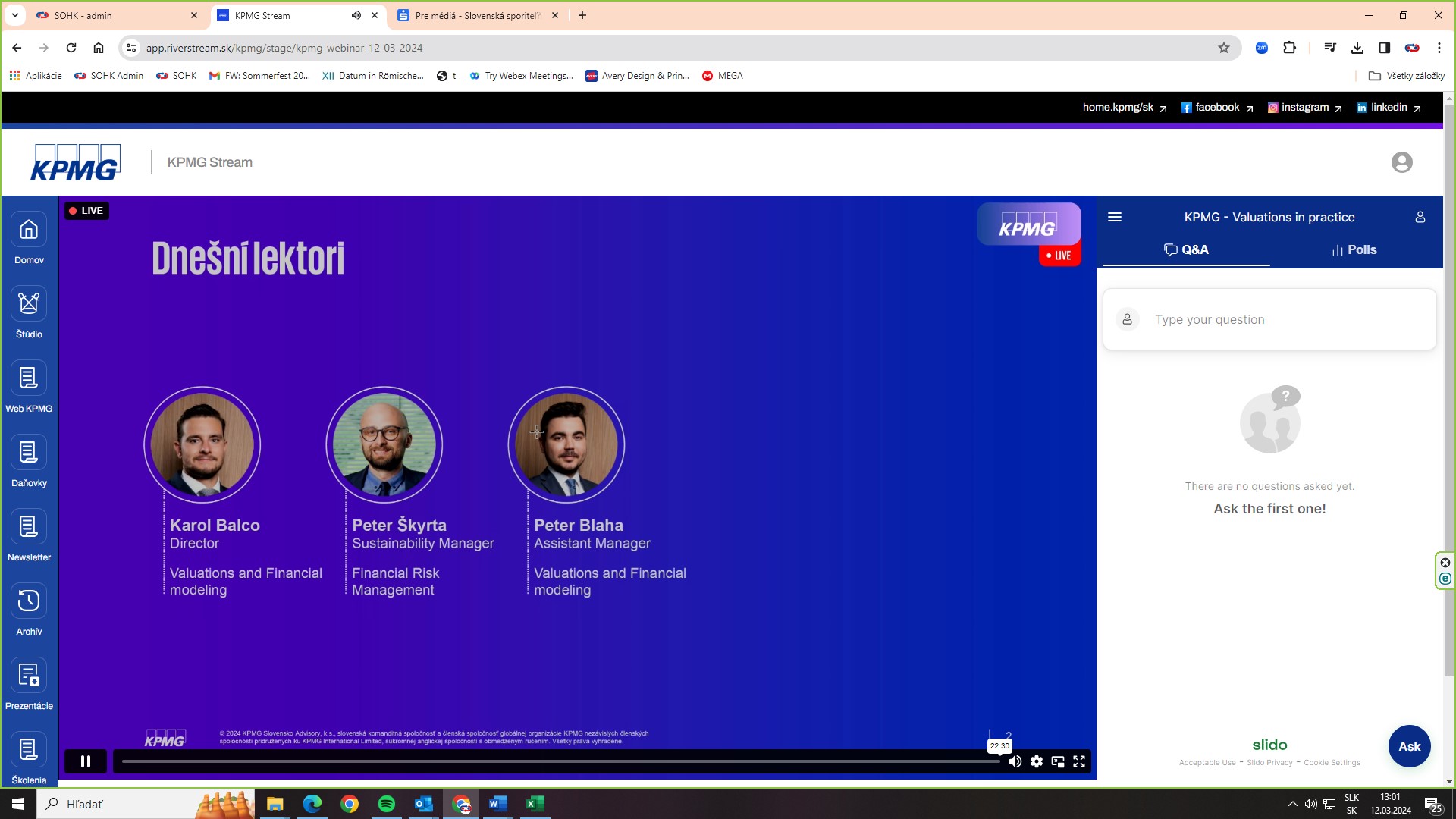Bookmark this page with star icon
Image resolution: width=1456 pixels, height=819 pixels.
[x=1224, y=48]
